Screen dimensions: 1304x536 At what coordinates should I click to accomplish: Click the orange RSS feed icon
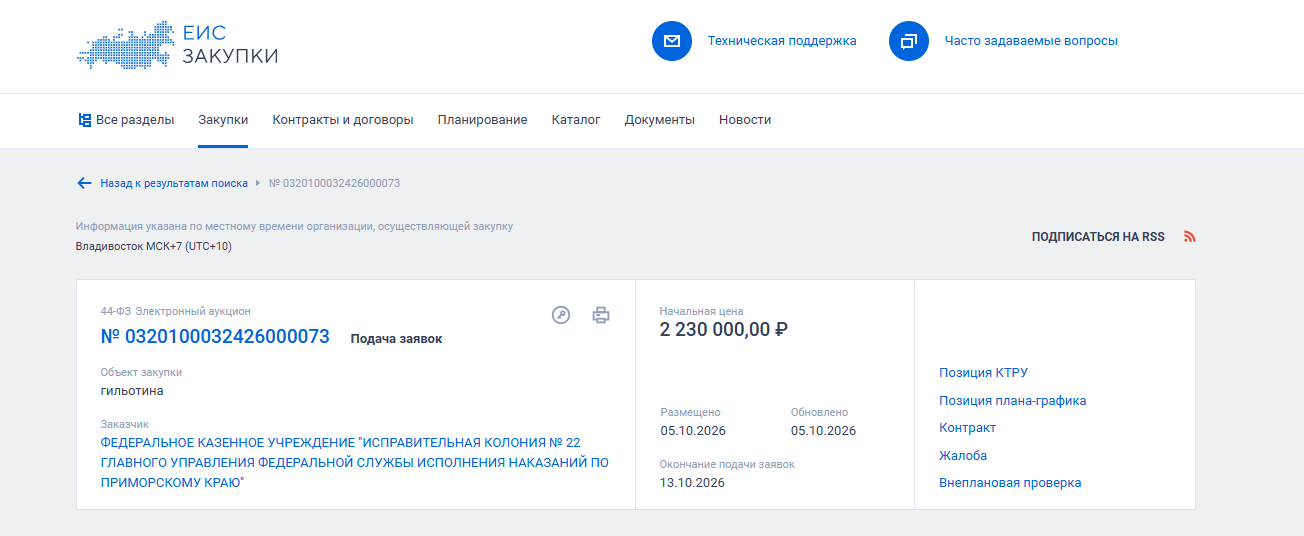click(x=1190, y=237)
